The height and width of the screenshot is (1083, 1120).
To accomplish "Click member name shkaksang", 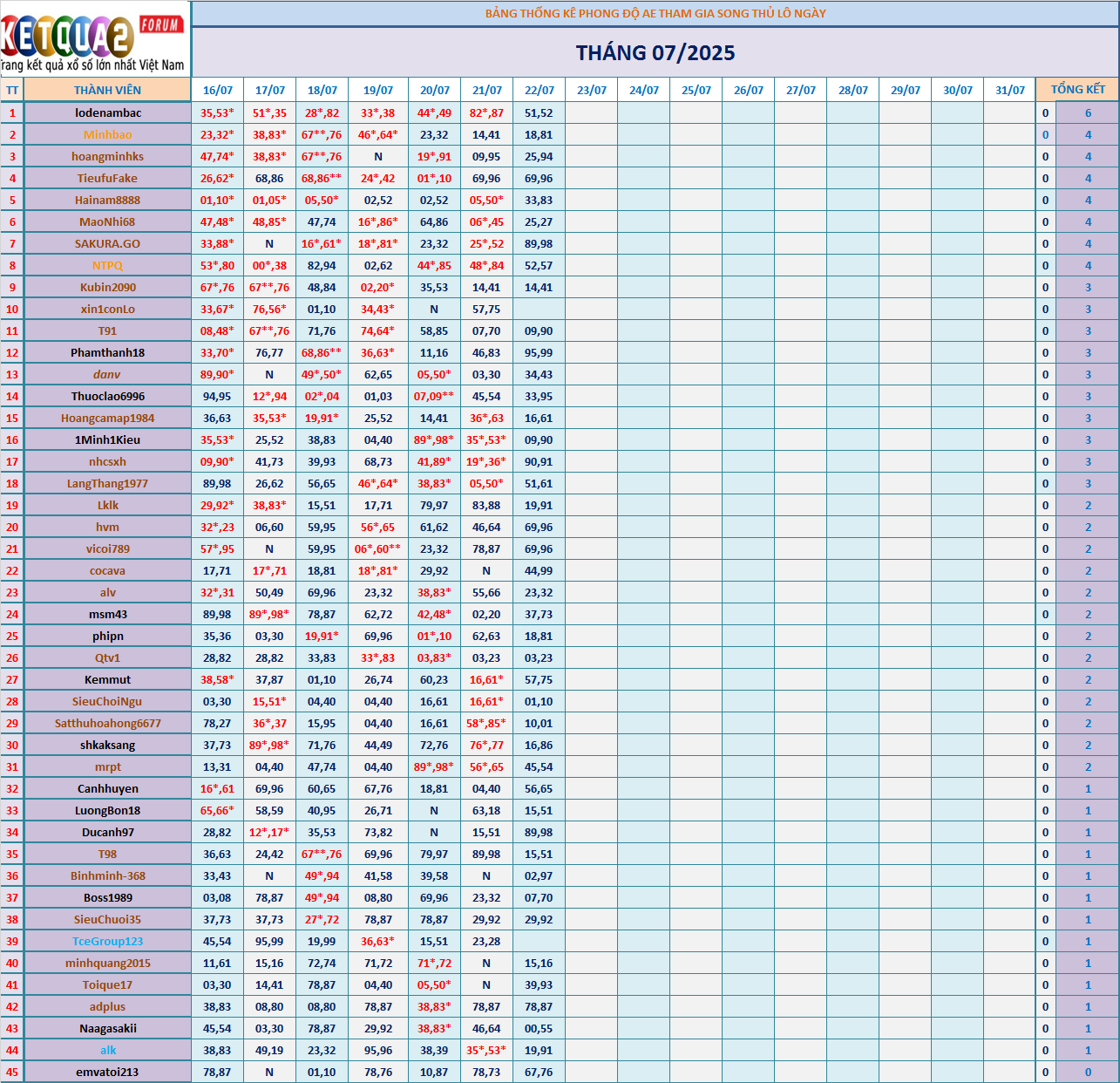I will [x=108, y=745].
